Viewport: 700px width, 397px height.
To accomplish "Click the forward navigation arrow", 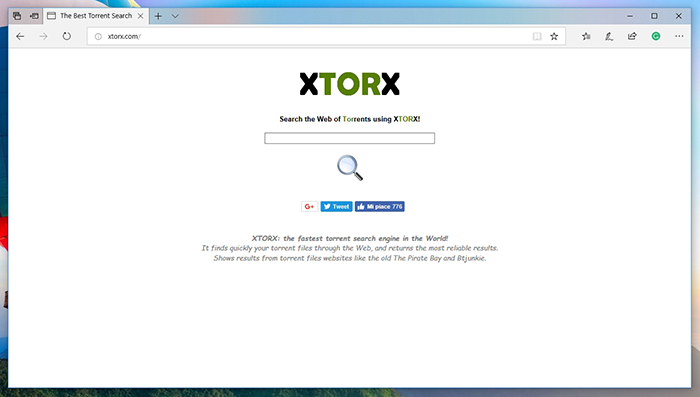I will [43, 37].
